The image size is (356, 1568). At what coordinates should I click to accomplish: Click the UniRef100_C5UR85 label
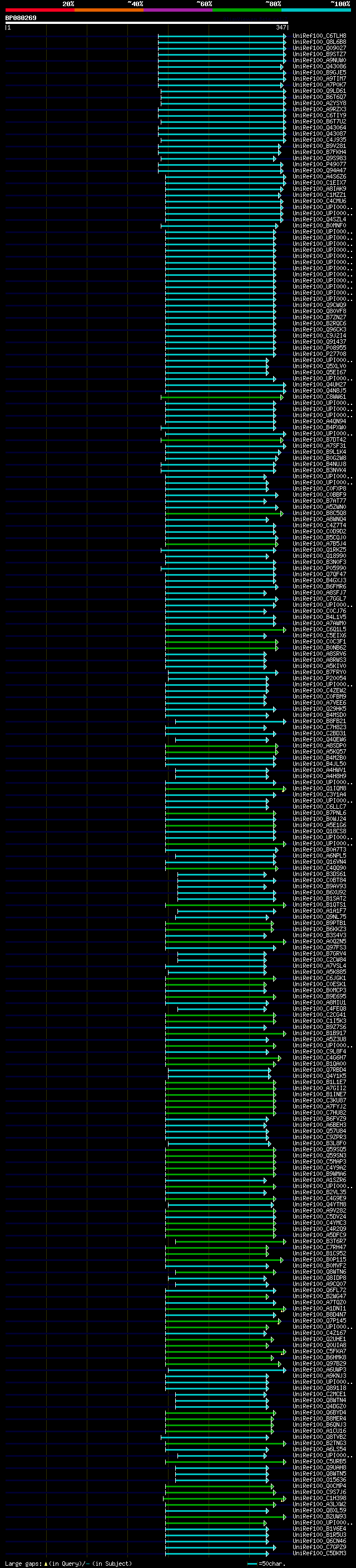tap(319, 1461)
